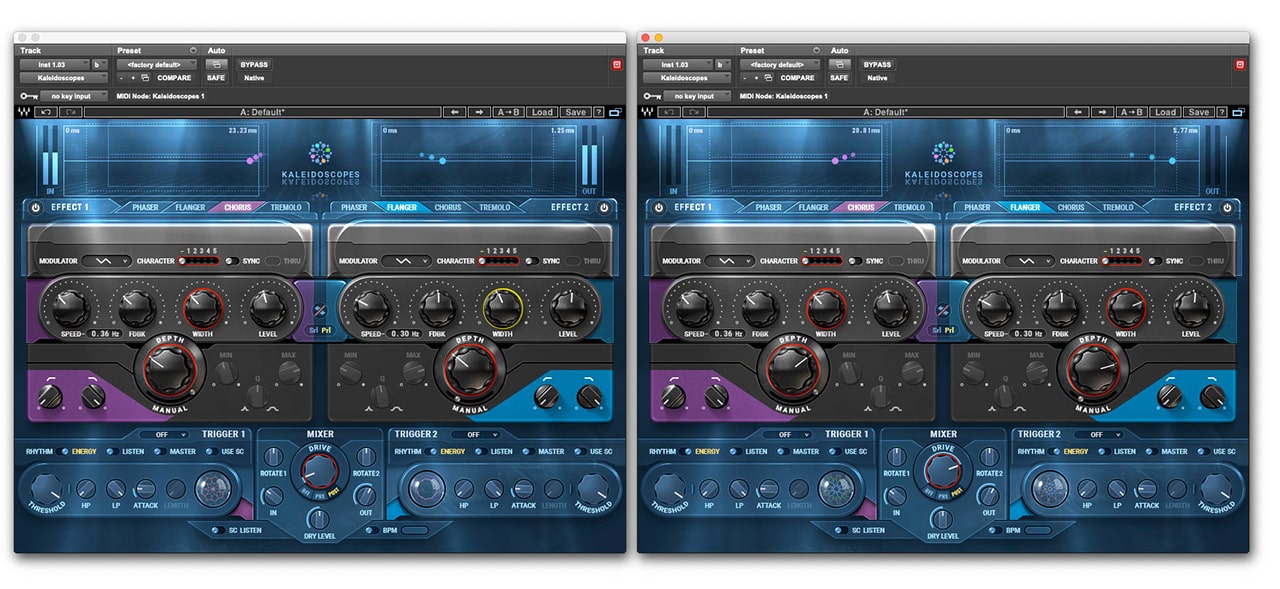Go to next preset arrow in right window
This screenshot has height=589, width=1280.
click(1103, 112)
